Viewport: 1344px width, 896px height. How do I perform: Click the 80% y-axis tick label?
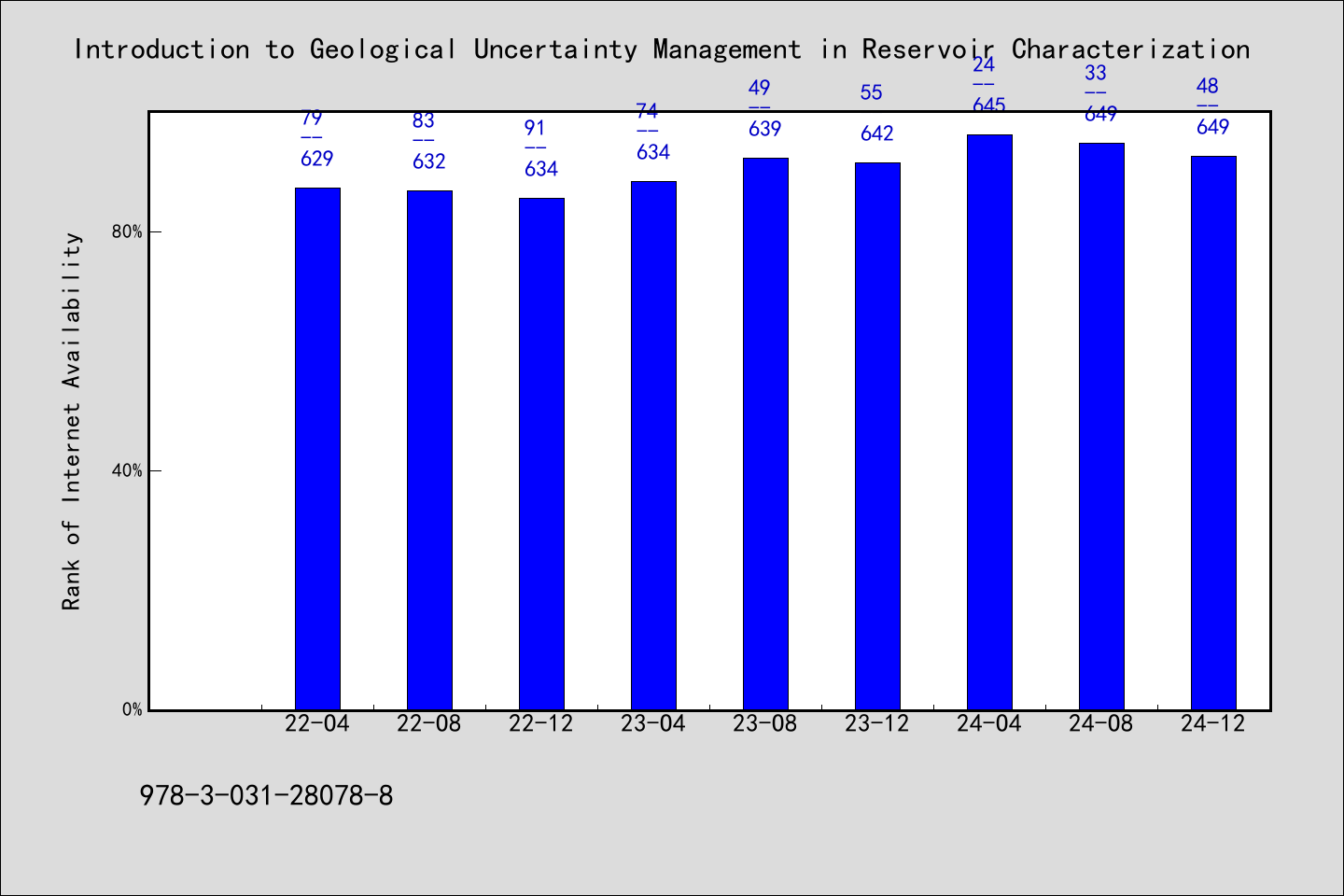tap(127, 231)
